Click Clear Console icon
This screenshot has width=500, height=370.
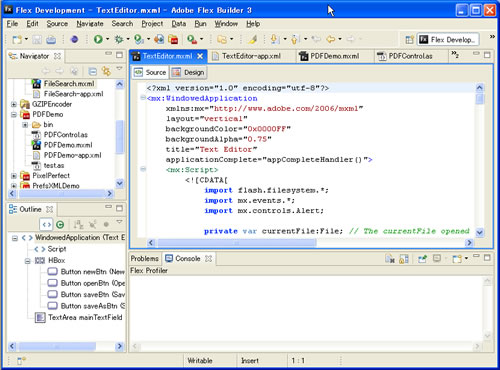390,259
